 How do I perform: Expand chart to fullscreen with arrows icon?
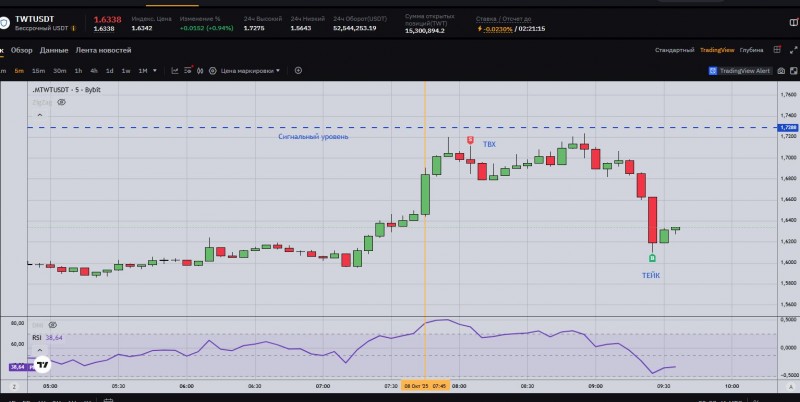793,50
